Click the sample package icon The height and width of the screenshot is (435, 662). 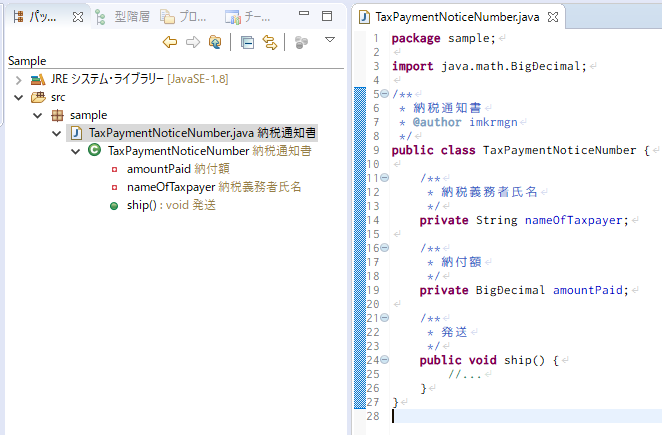(x=57, y=115)
